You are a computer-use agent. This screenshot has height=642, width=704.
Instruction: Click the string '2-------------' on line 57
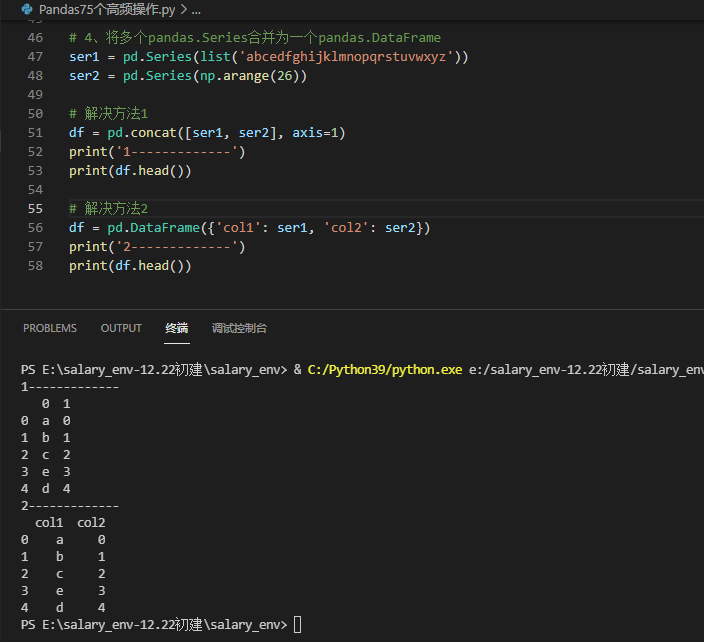pyautogui.click(x=177, y=247)
